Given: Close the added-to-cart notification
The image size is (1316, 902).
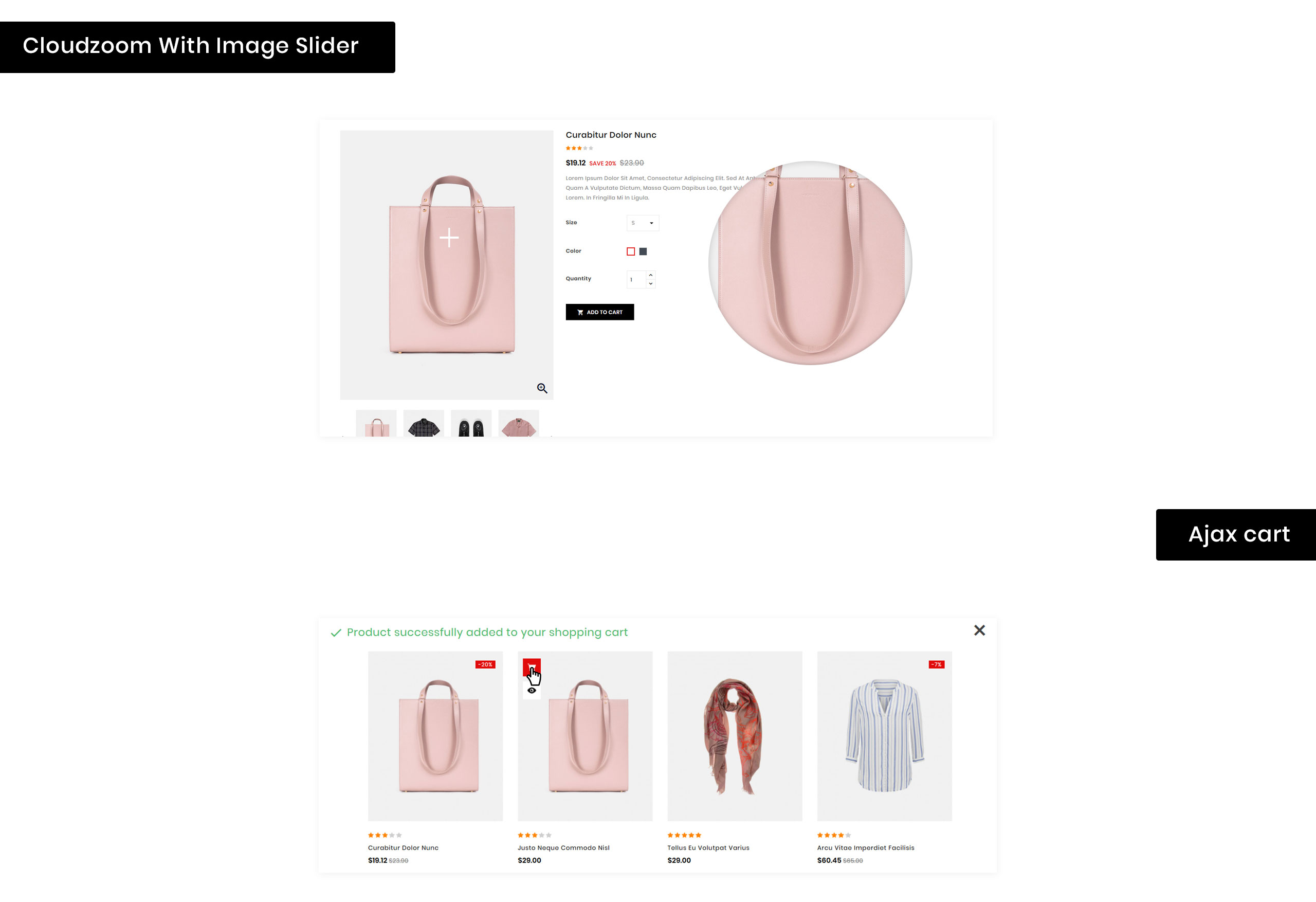Looking at the screenshot, I should click(x=980, y=630).
